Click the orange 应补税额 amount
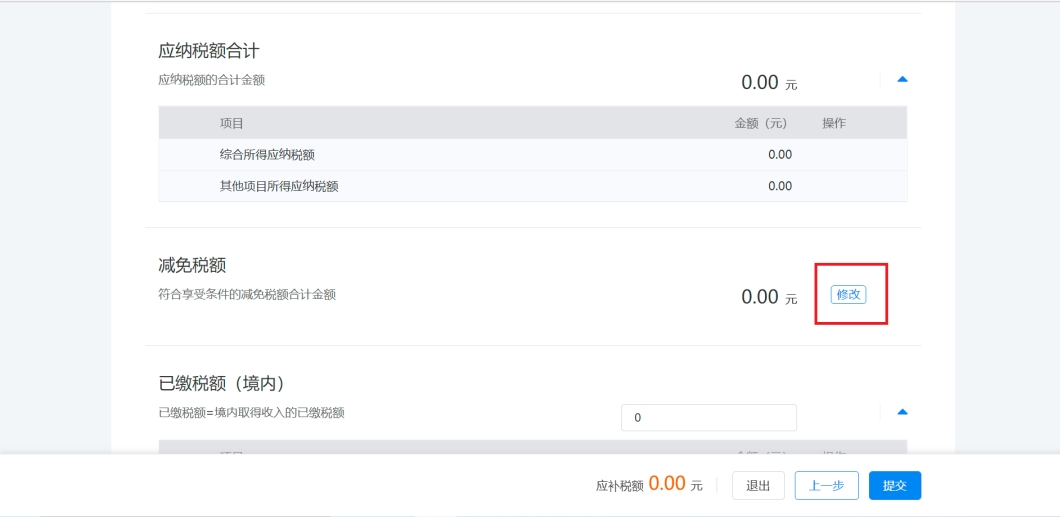Viewport: 1060px width, 517px height. (667, 483)
